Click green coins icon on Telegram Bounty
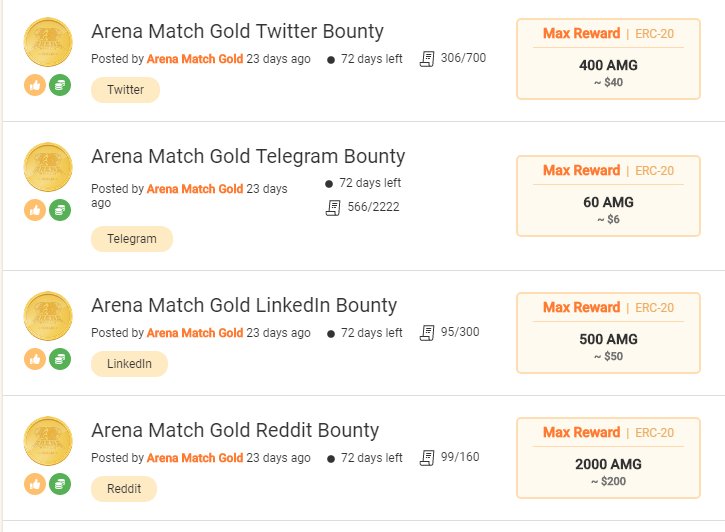725x532 pixels. 60,210
